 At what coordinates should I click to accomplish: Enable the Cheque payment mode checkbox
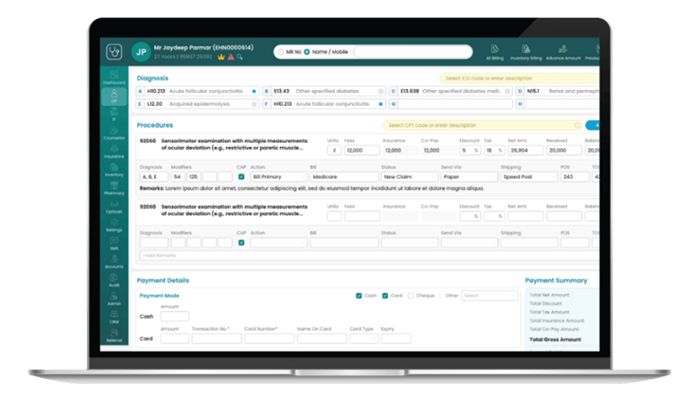[411, 296]
